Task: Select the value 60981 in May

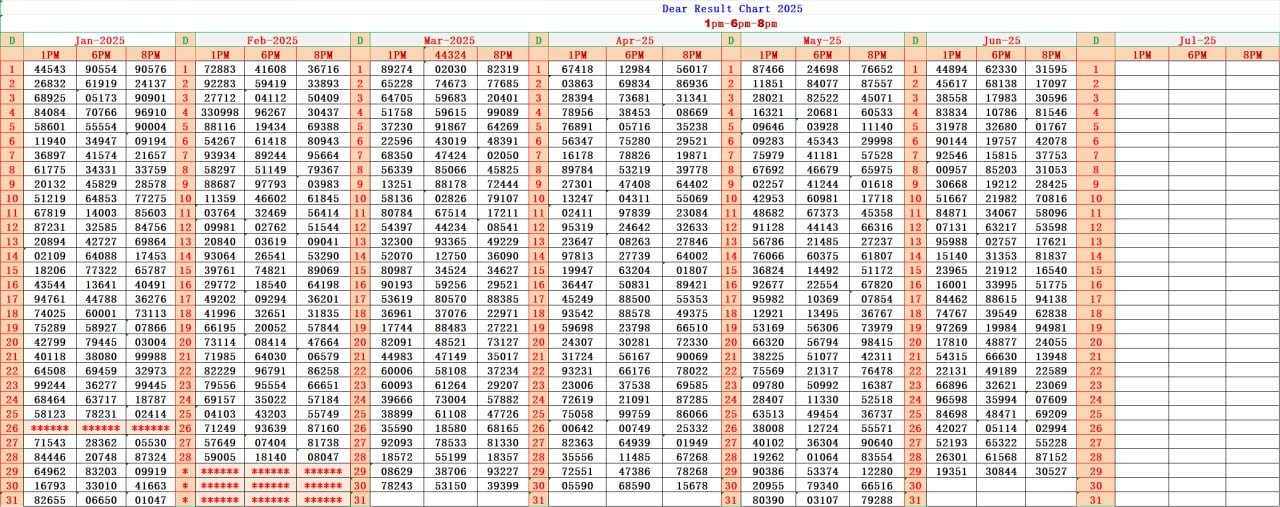Action: (x=822, y=199)
